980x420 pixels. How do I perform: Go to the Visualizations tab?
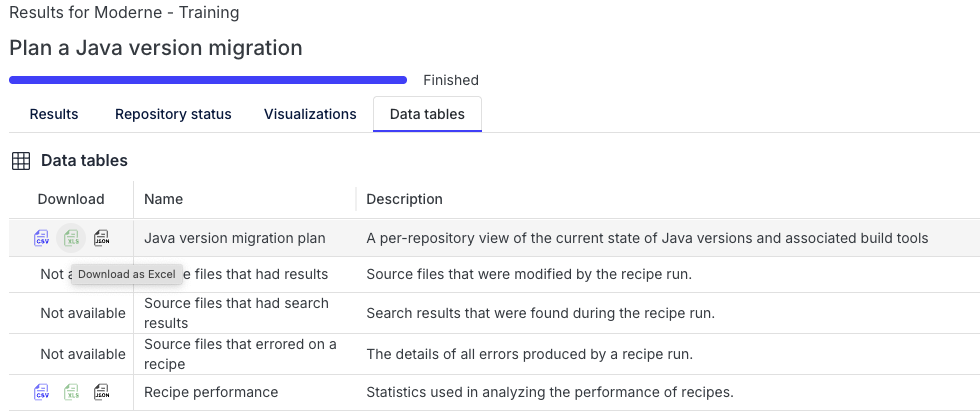pyautogui.click(x=310, y=114)
